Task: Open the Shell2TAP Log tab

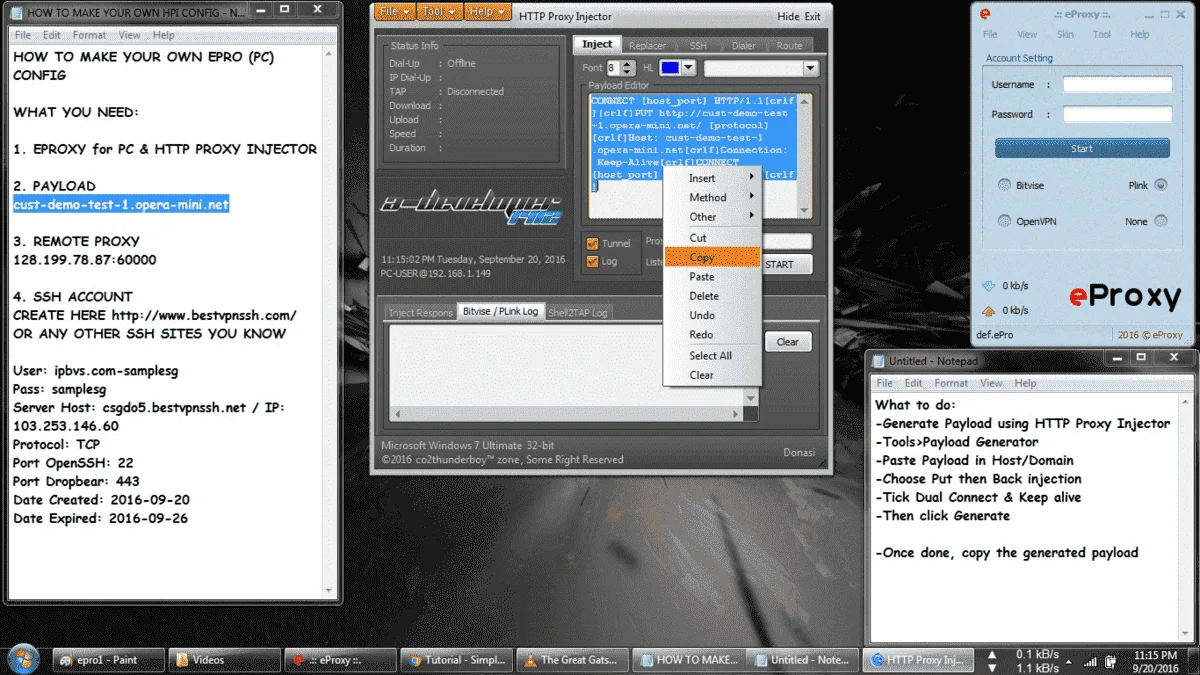Action: pos(578,312)
